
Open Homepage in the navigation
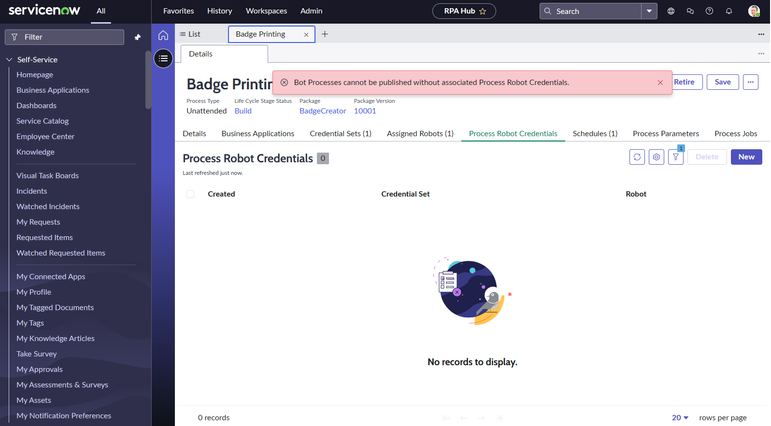pos(34,75)
